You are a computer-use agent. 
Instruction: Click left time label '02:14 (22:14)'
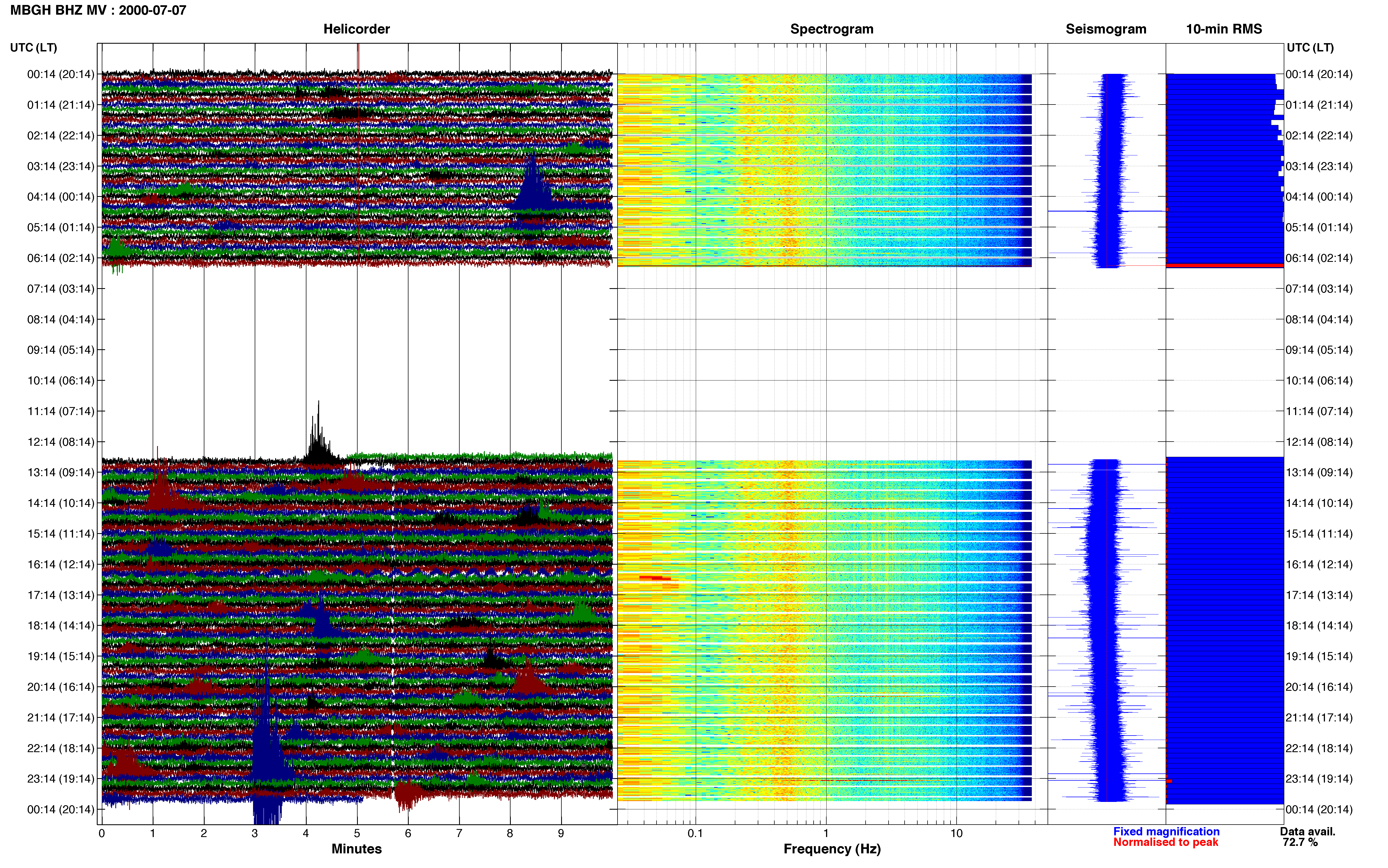[x=61, y=135]
